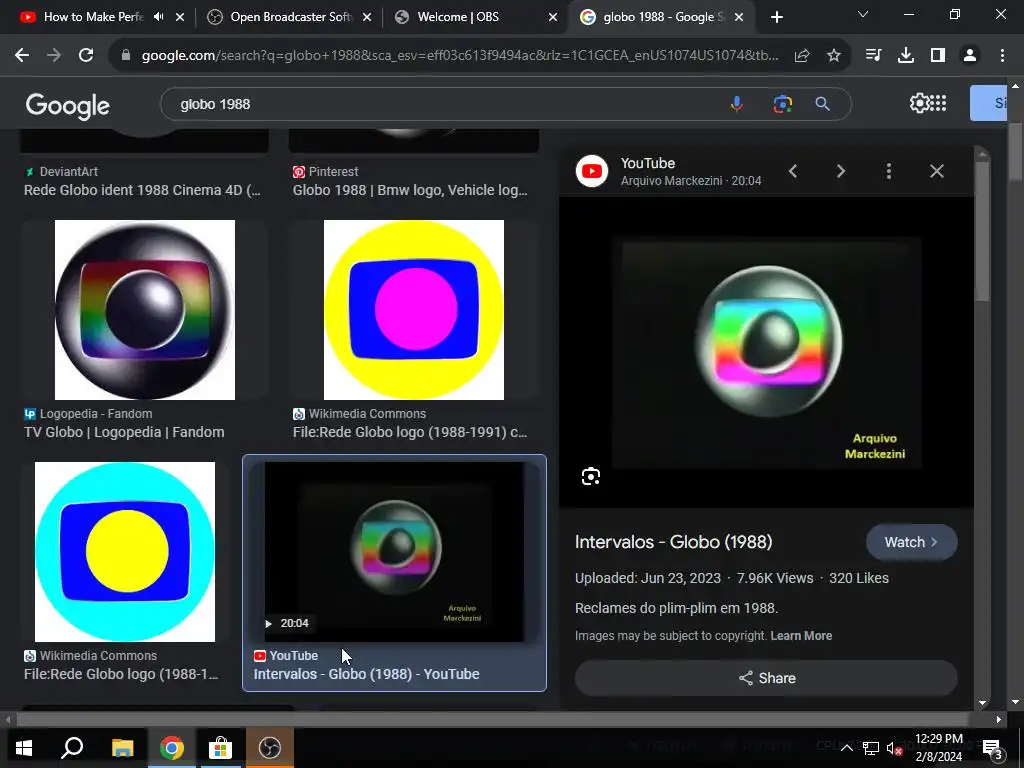Open the tab search dropdown arrow
This screenshot has height=768, width=1024.
pos(863,14)
